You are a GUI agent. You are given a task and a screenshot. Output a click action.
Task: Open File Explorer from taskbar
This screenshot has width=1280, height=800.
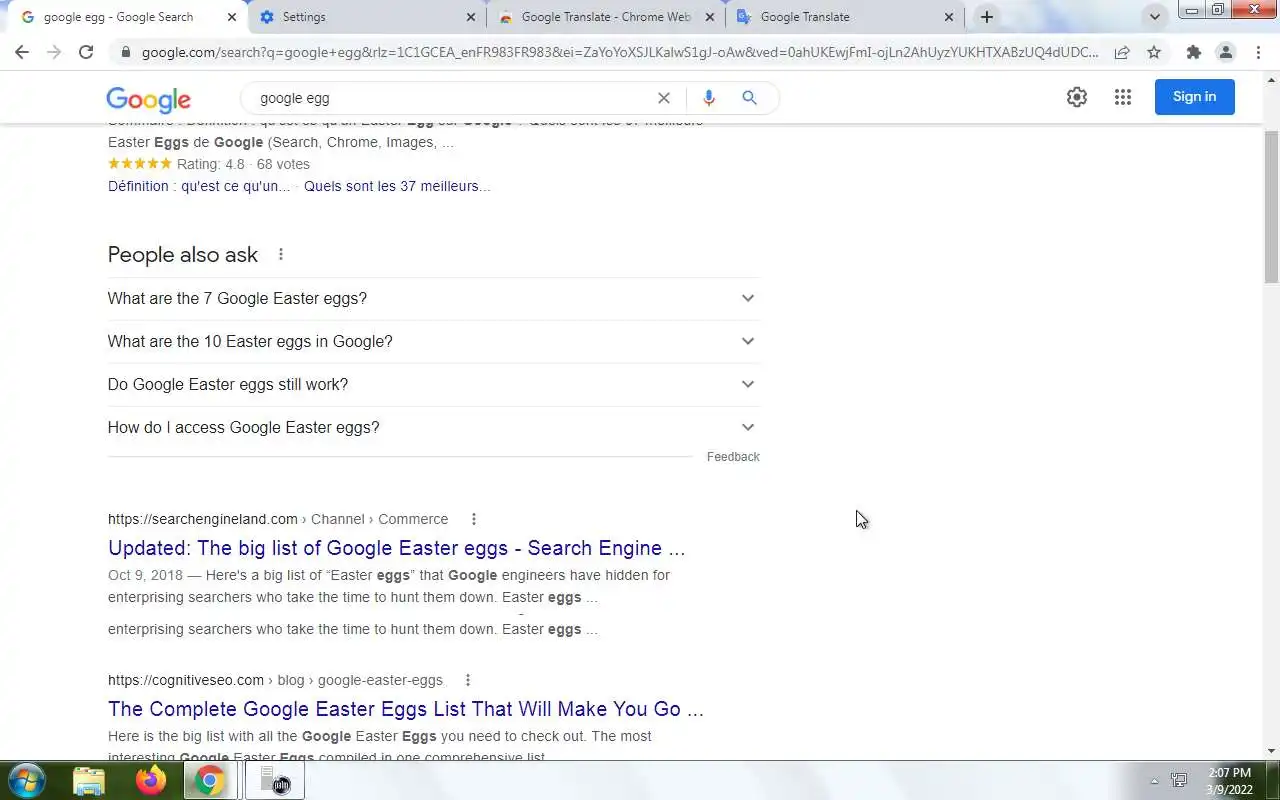click(89, 780)
